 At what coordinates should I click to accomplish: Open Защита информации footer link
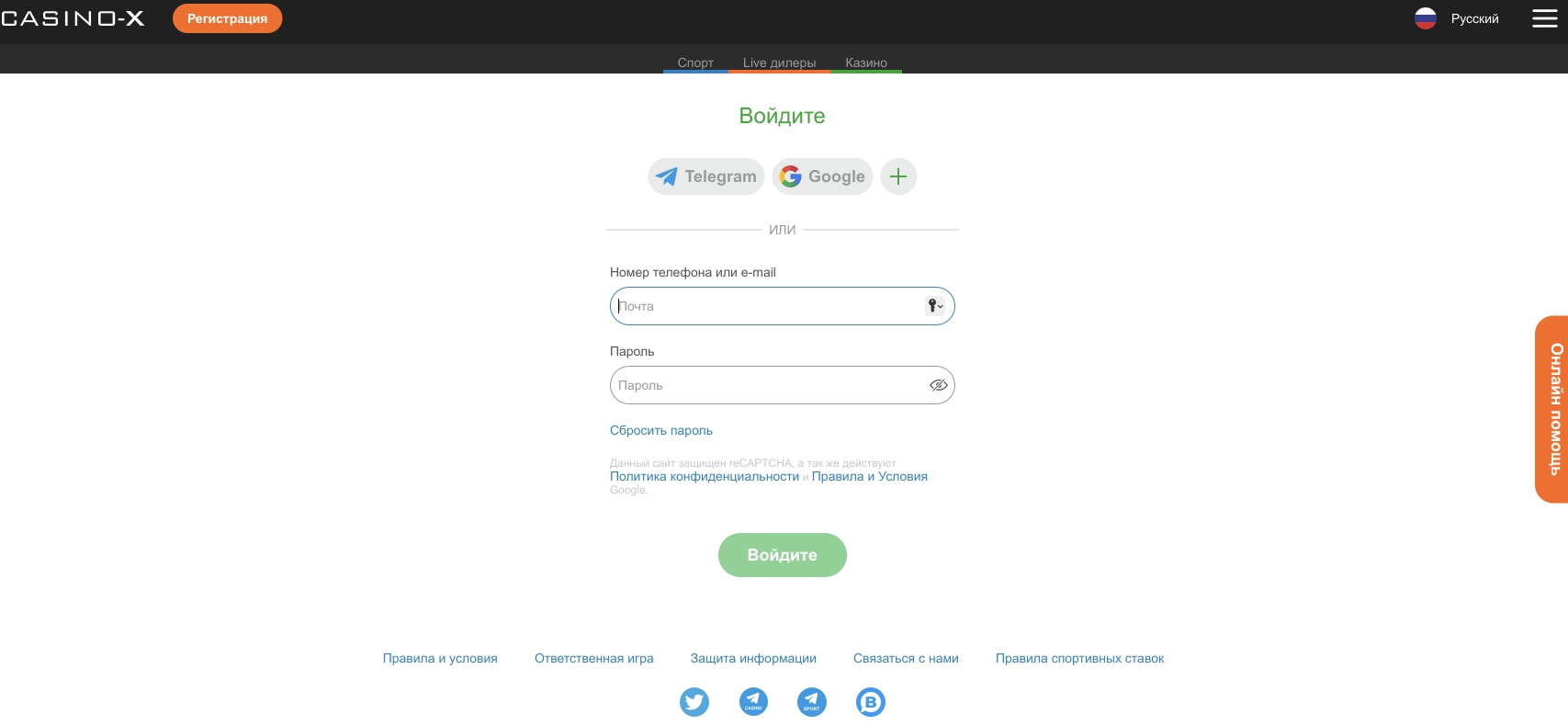coord(753,658)
